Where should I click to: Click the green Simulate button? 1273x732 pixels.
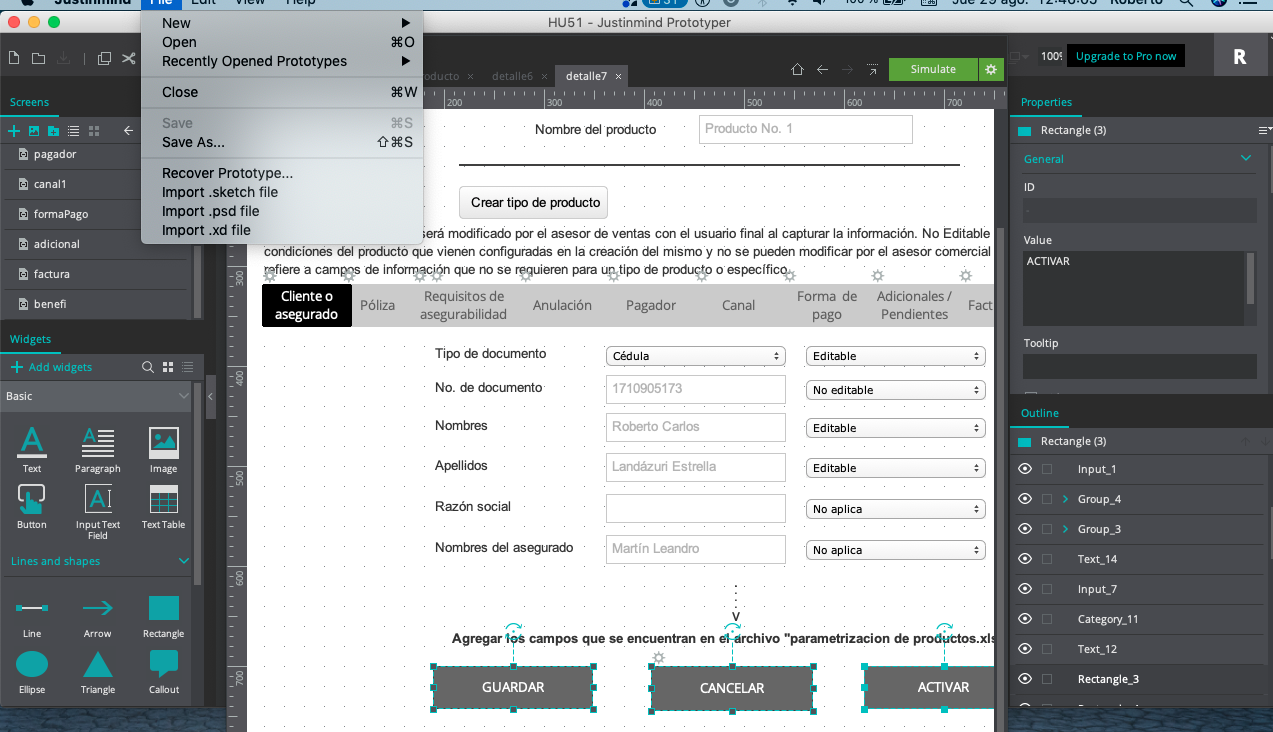click(932, 69)
